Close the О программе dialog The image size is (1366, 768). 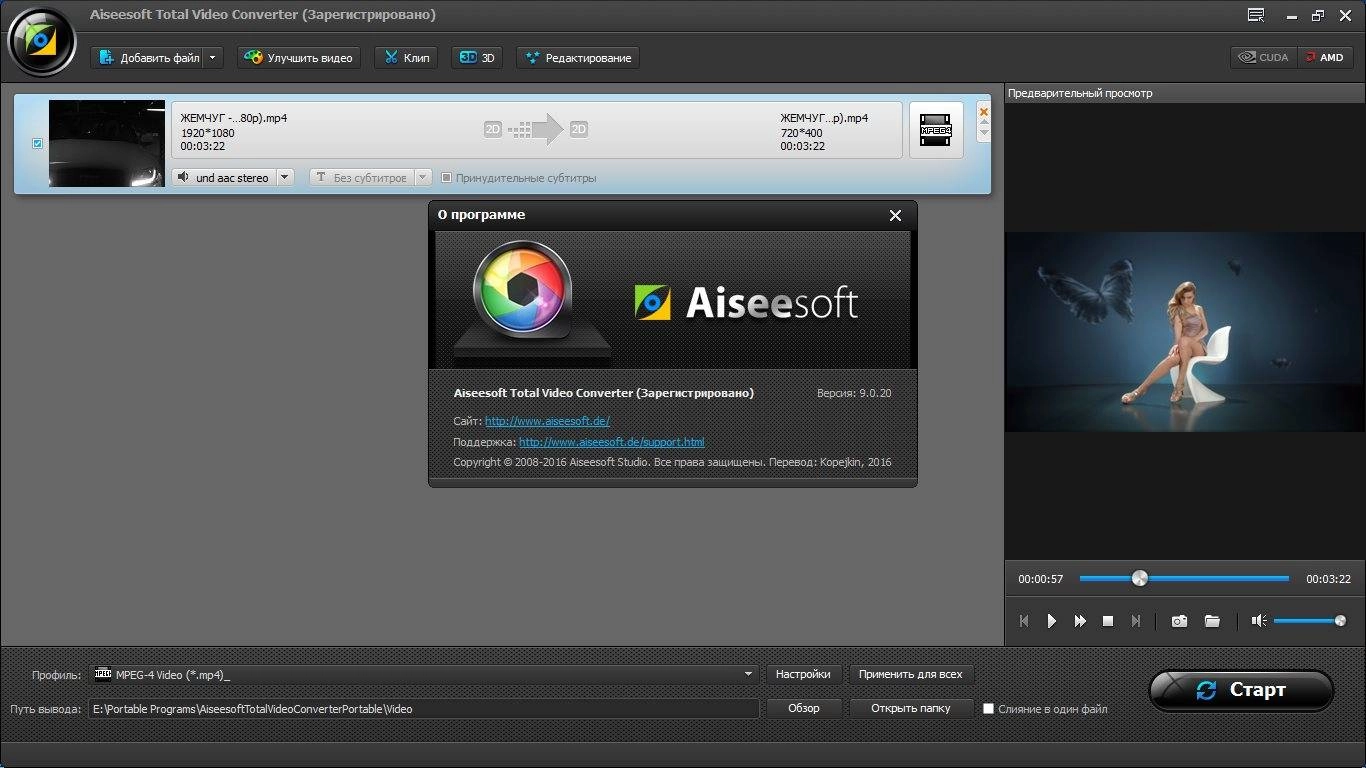895,215
